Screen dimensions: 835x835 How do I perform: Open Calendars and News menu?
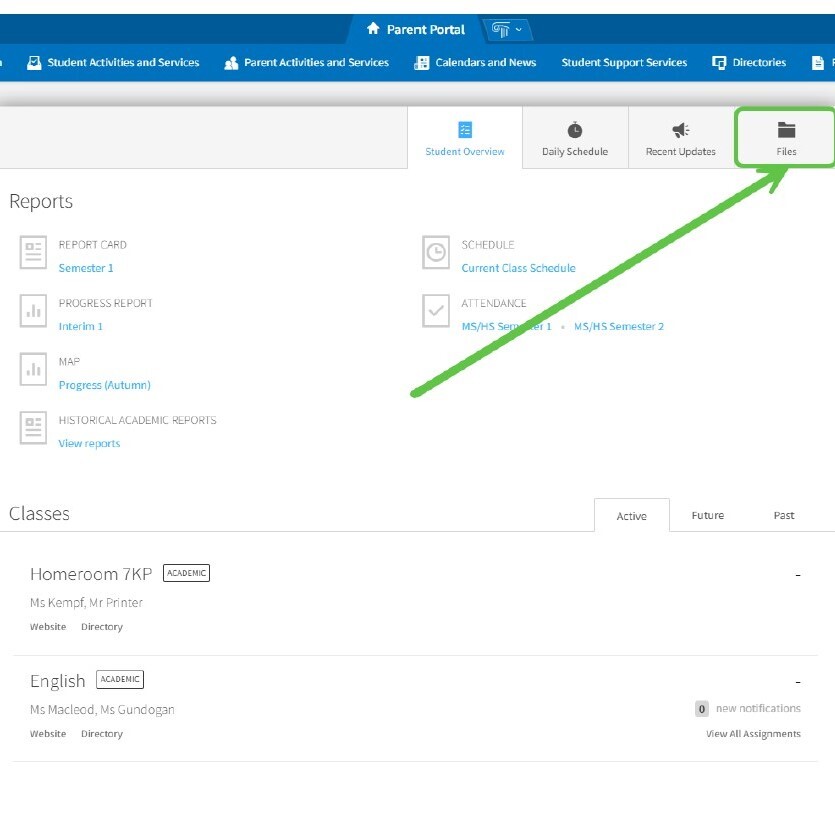[x=476, y=62]
